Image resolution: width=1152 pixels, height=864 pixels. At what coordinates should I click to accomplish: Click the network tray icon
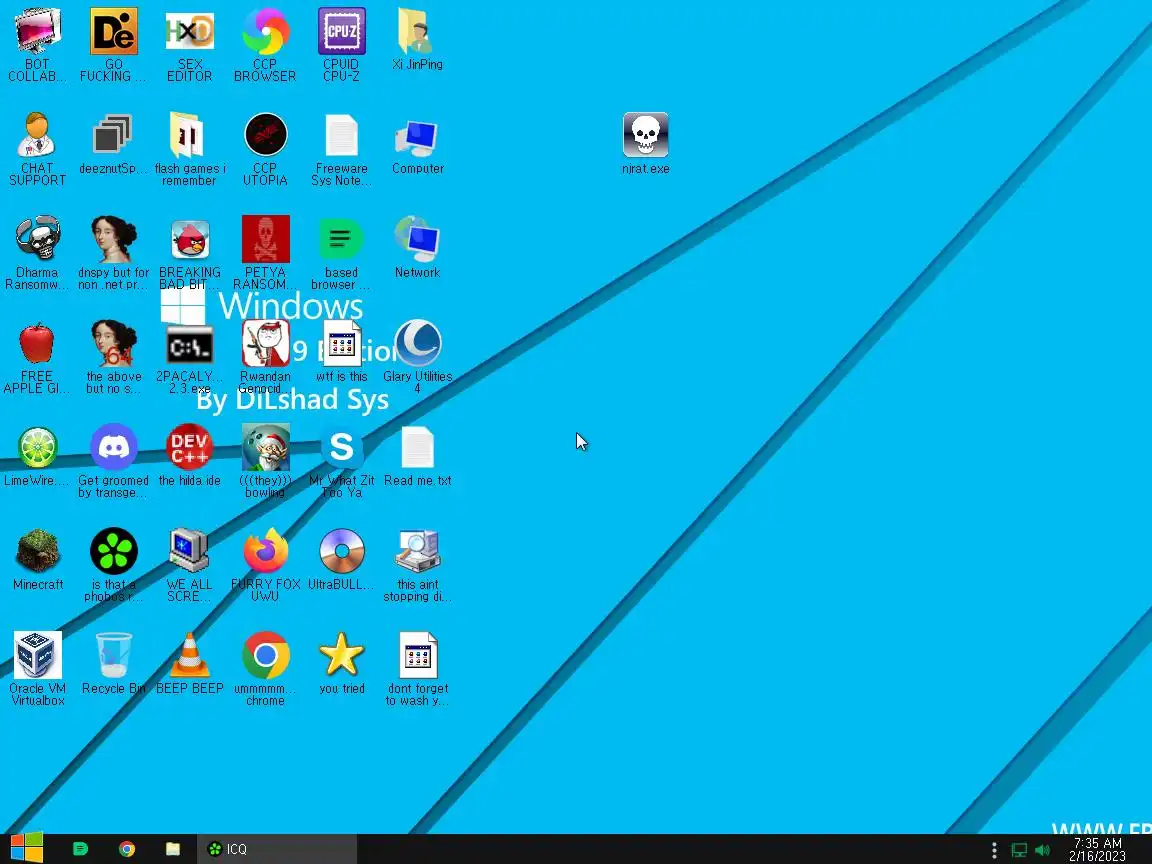tap(1019, 850)
